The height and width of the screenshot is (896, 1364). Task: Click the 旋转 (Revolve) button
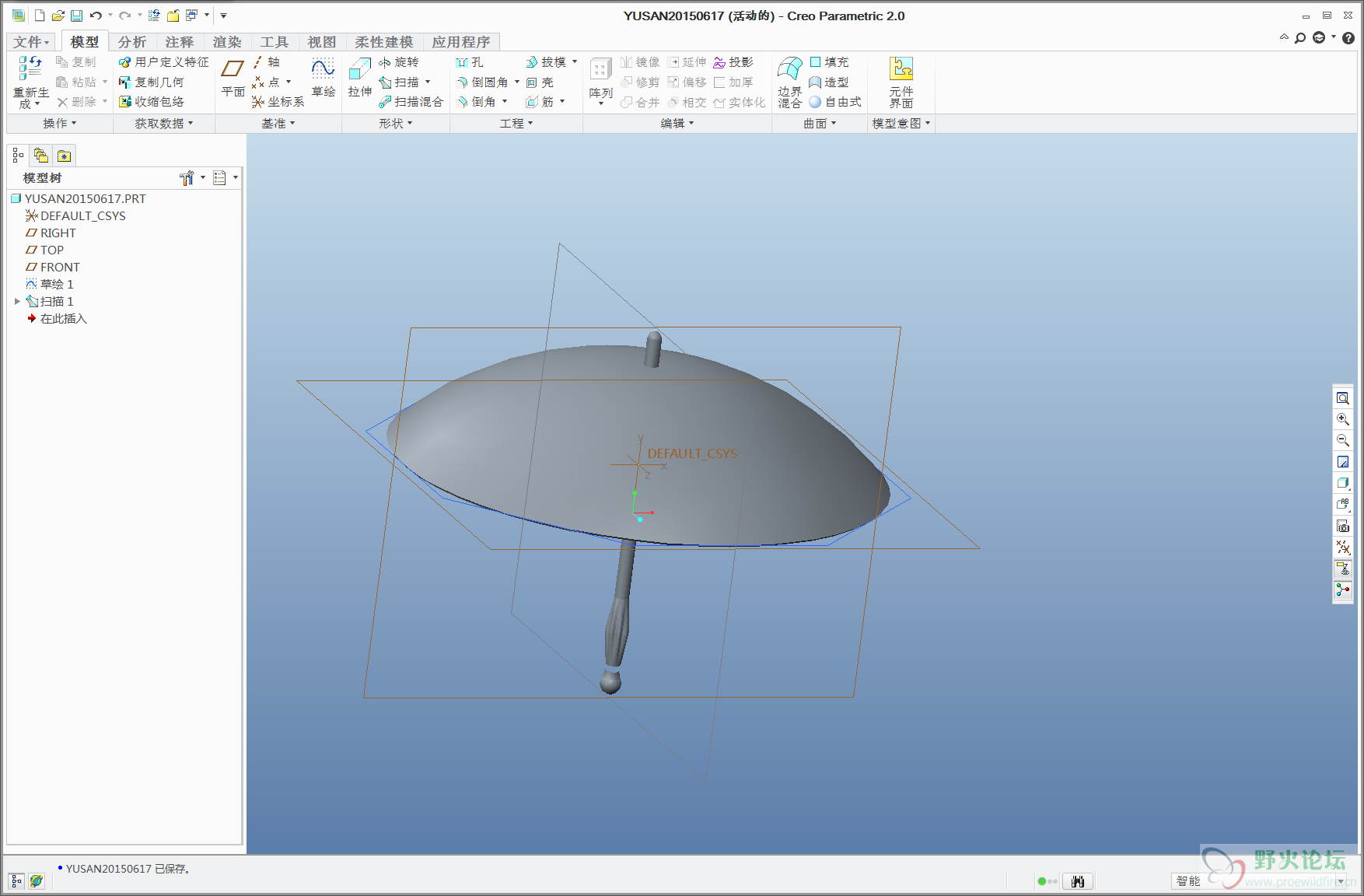click(399, 62)
